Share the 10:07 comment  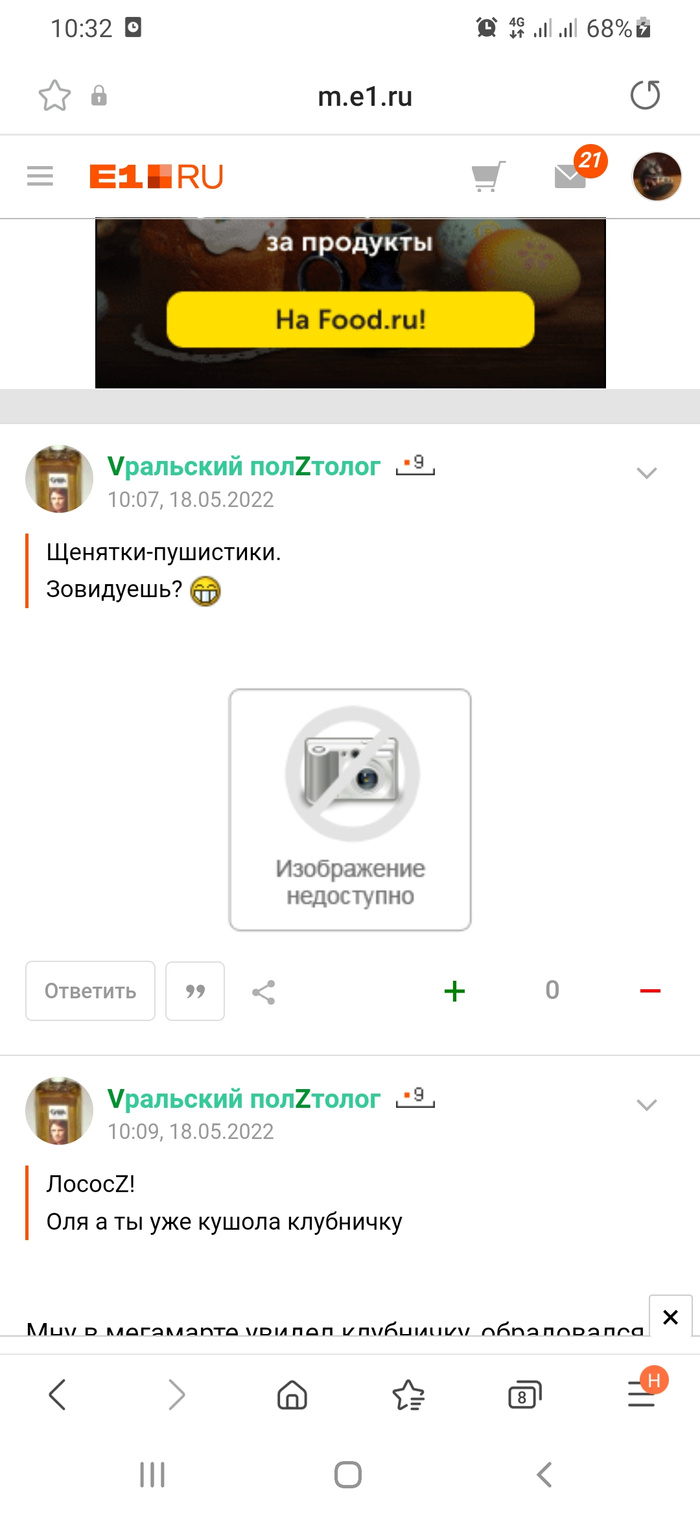click(x=264, y=992)
